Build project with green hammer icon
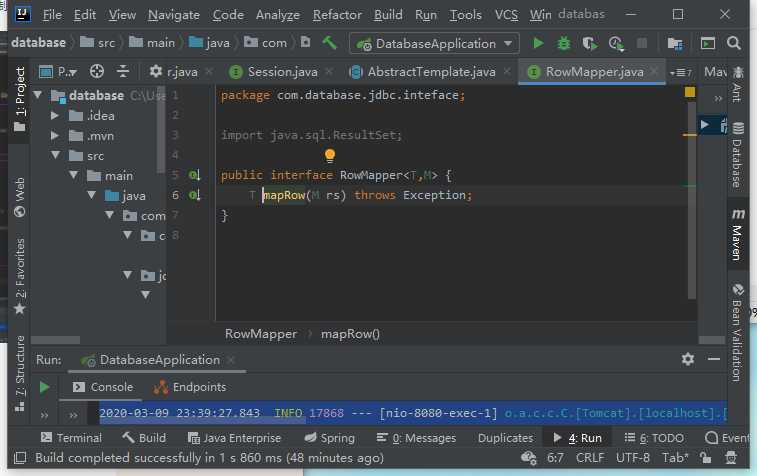The image size is (757, 476). click(x=330, y=43)
